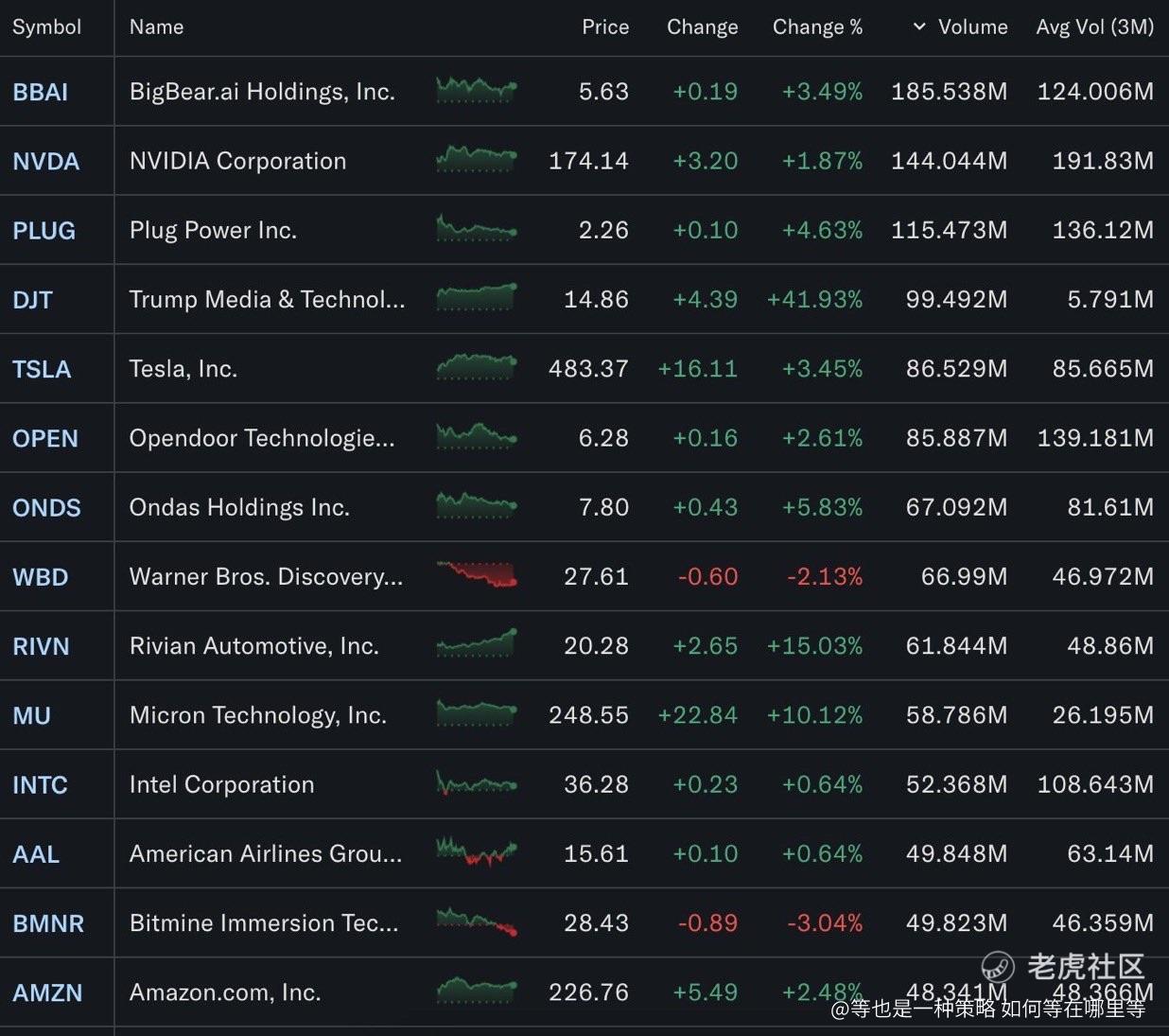View the Rivian sparkline chart
The width and height of the screenshot is (1169, 1036).
[477, 643]
